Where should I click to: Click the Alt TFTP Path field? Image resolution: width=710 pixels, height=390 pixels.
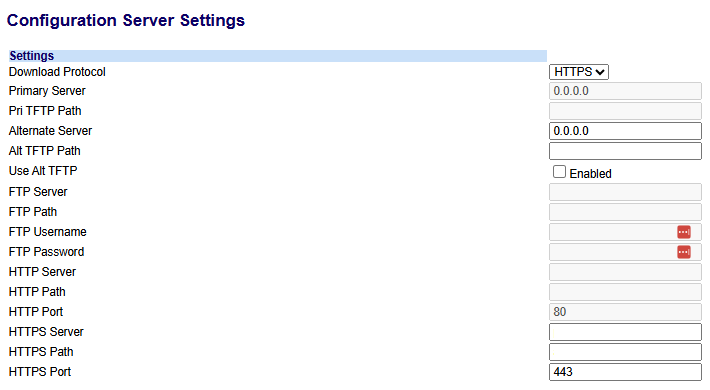pyautogui.click(x=625, y=151)
